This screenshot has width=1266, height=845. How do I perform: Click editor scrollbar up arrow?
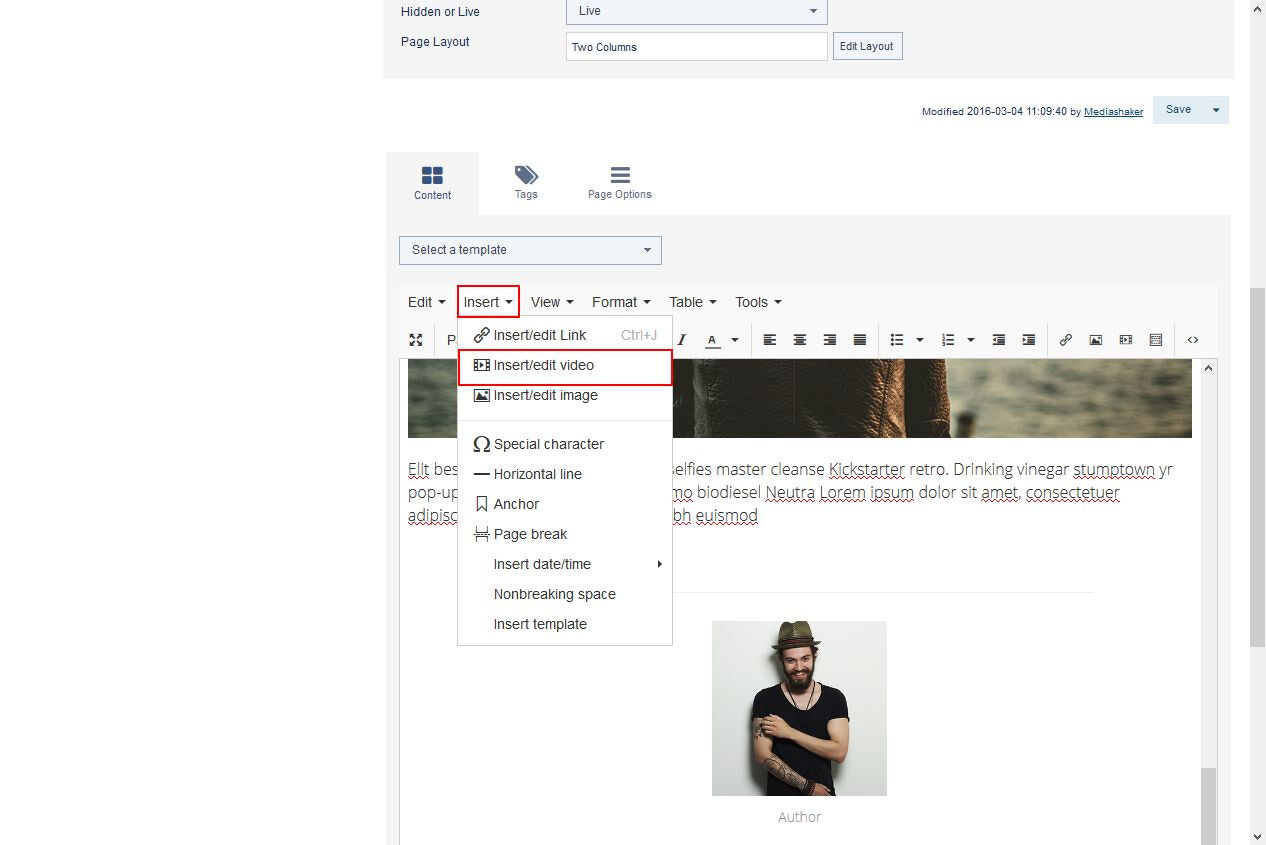click(1209, 368)
